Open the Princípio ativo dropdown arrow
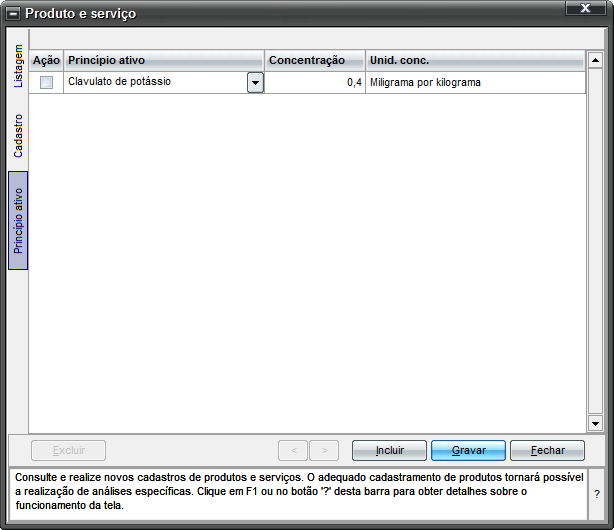This screenshot has width=614, height=530. (x=255, y=83)
